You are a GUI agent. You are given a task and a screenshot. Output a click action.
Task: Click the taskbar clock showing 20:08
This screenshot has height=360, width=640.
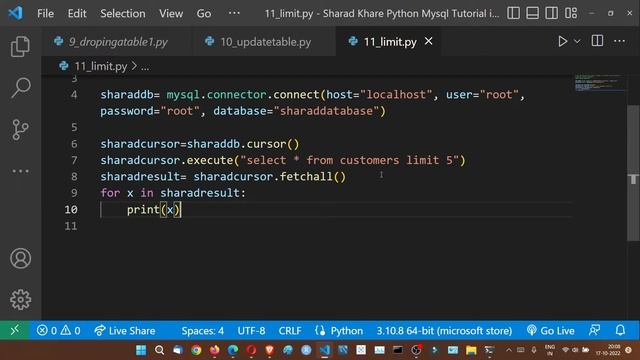[608, 350]
